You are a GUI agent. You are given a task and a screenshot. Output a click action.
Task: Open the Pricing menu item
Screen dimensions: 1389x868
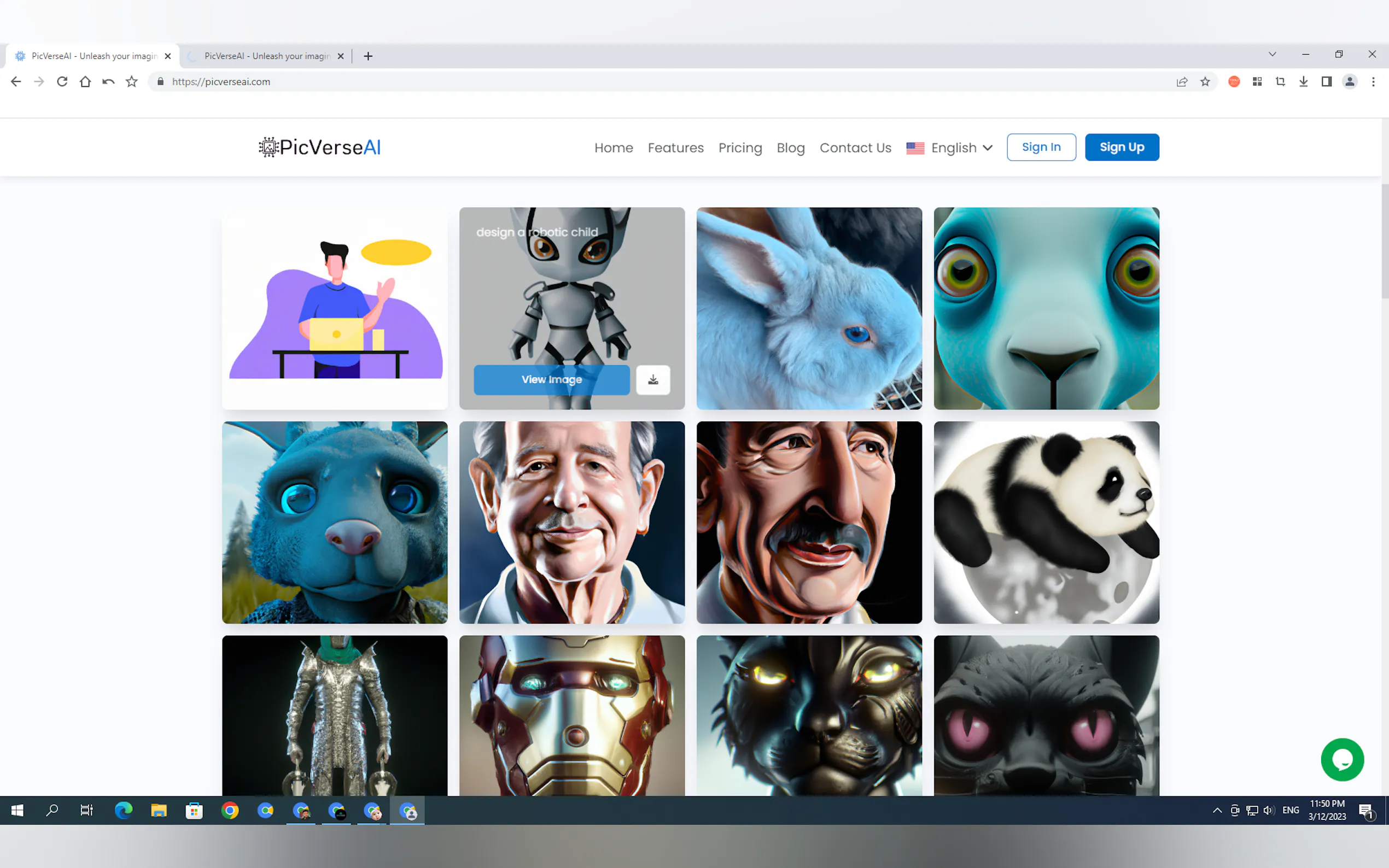coord(739,148)
